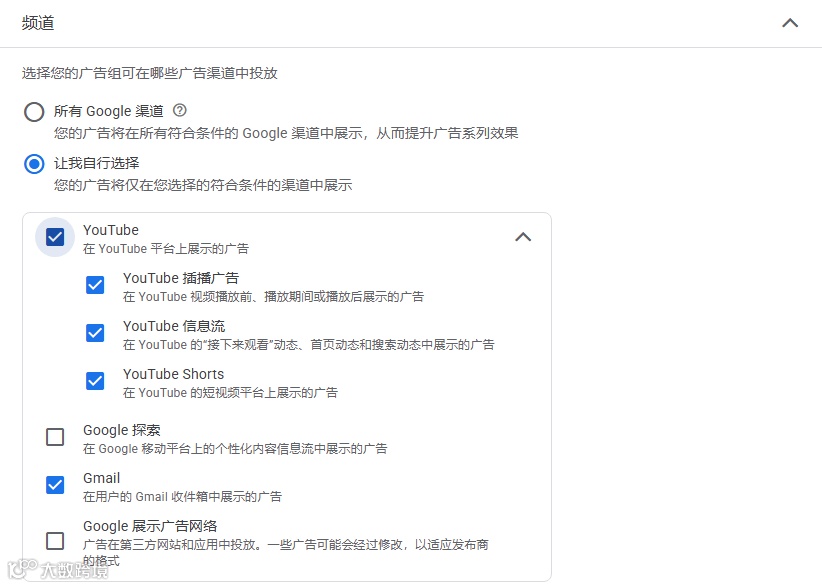Click the Google 探索 label

pyautogui.click(x=122, y=430)
